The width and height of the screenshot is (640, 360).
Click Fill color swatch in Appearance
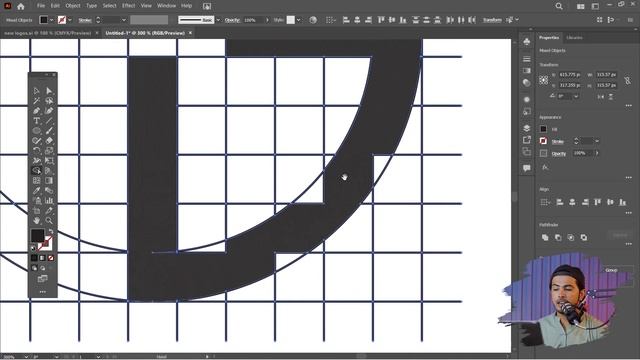pos(543,129)
